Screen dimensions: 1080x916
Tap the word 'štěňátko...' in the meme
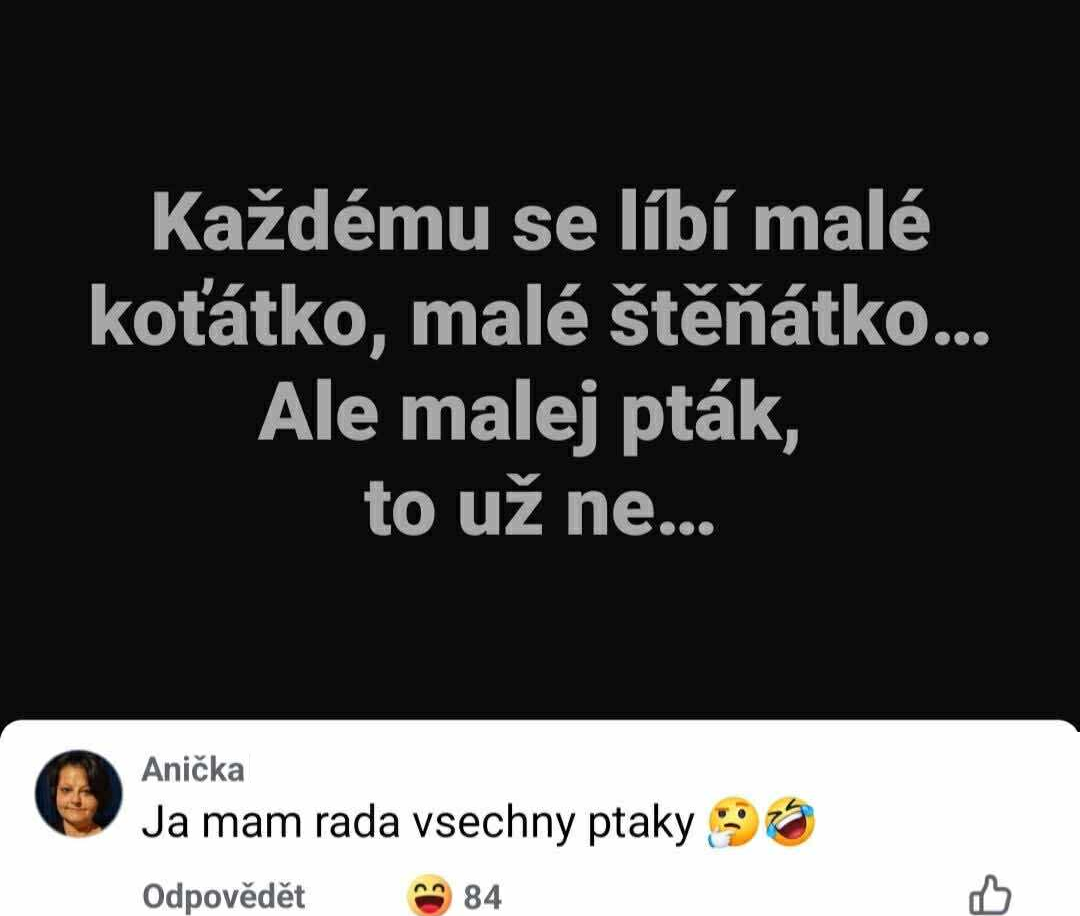(x=800, y=316)
